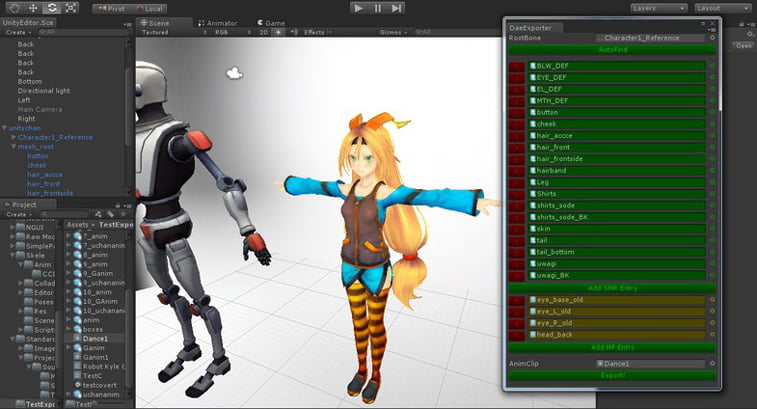Click the tail_bottom object field
Screen dimensions: 757x409
[617, 252]
